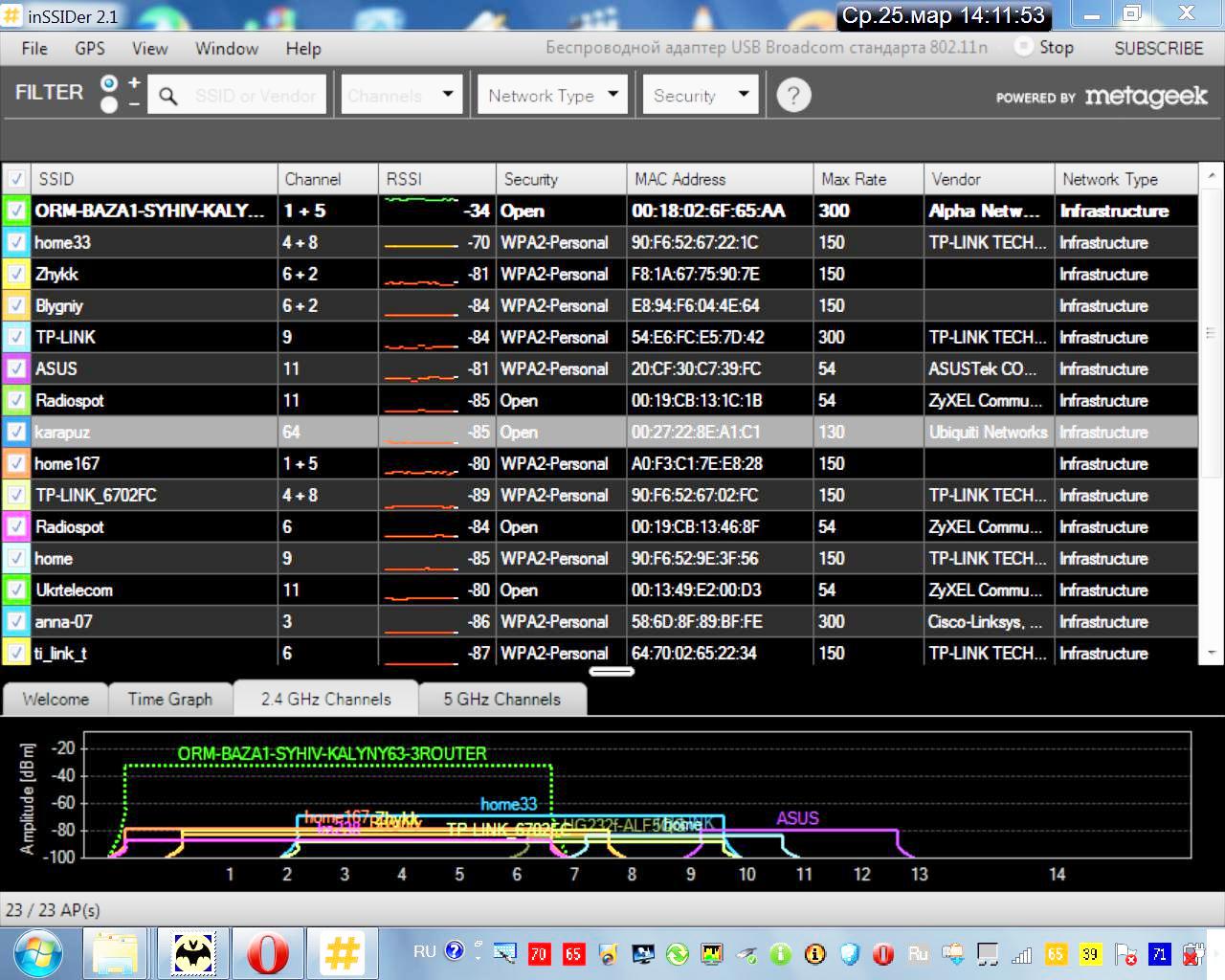
Task: Click the blue 71 tray icon
Action: 1159,953
